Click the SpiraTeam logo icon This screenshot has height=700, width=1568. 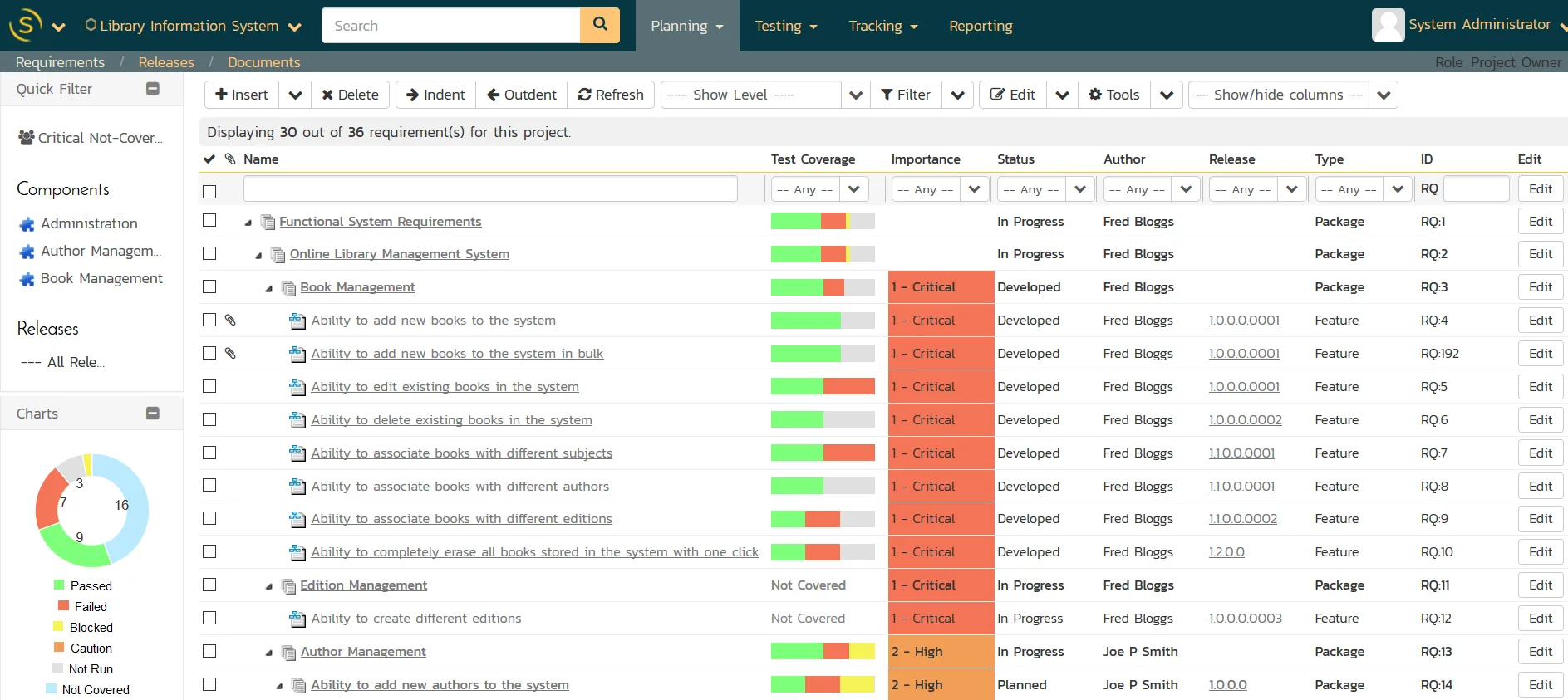pyautogui.click(x=25, y=25)
